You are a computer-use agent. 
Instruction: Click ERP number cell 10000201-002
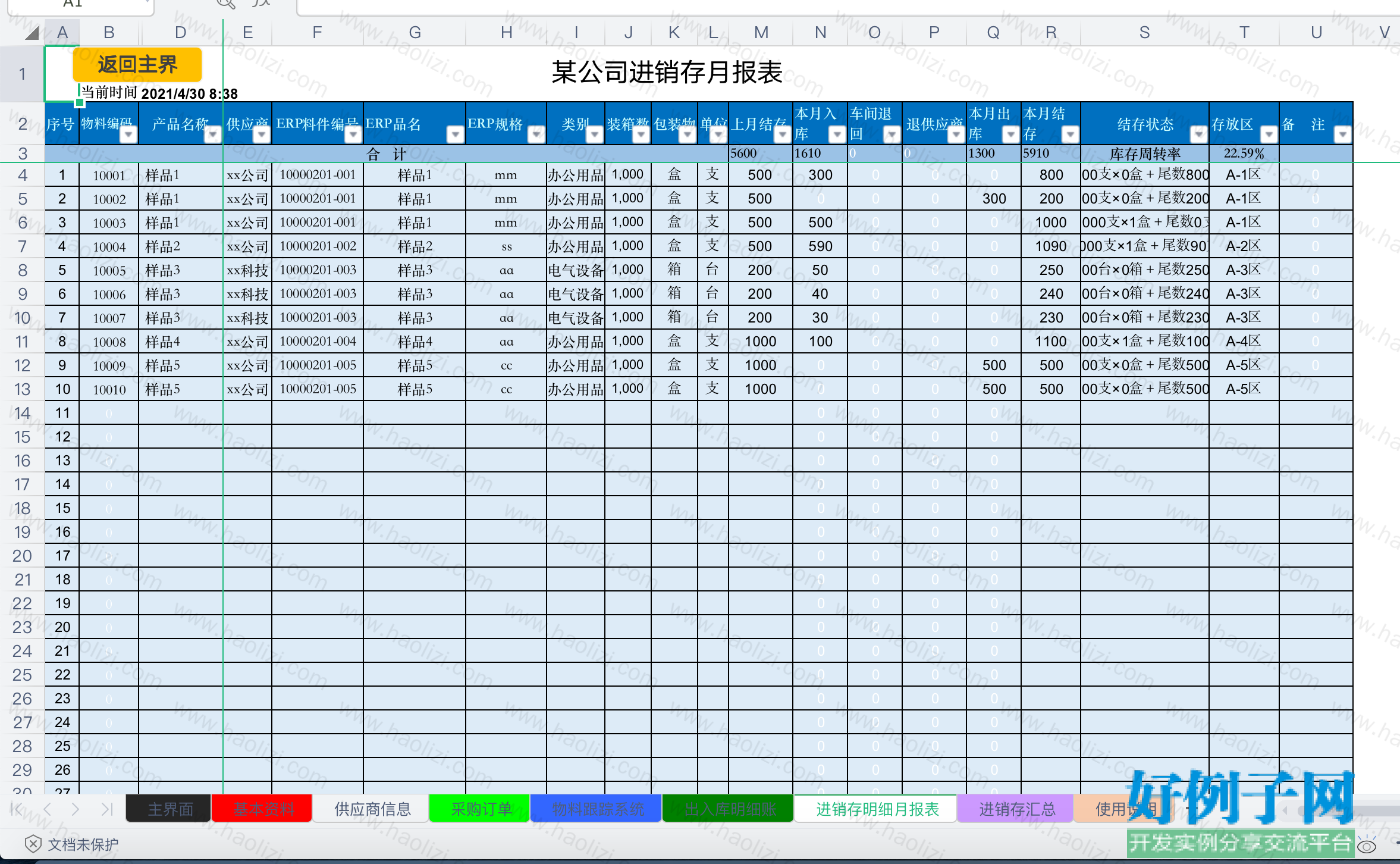[318, 246]
